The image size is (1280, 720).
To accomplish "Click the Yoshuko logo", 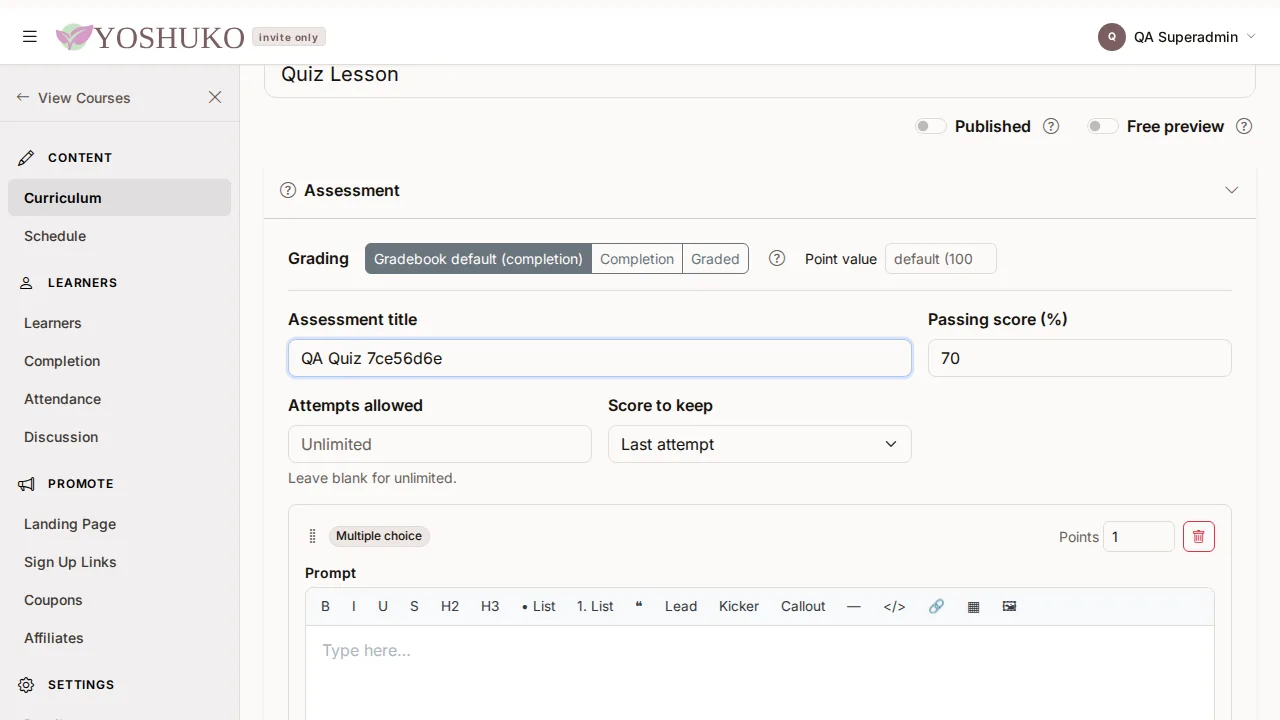I will [150, 37].
